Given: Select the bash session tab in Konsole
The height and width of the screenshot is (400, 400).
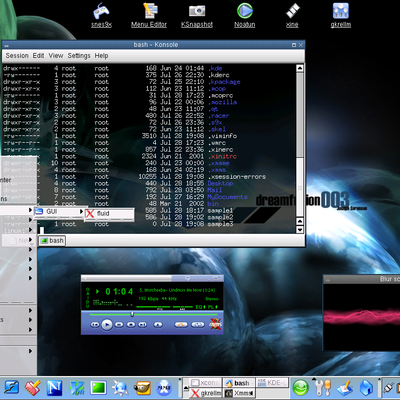Looking at the screenshot, I should coord(52,241).
